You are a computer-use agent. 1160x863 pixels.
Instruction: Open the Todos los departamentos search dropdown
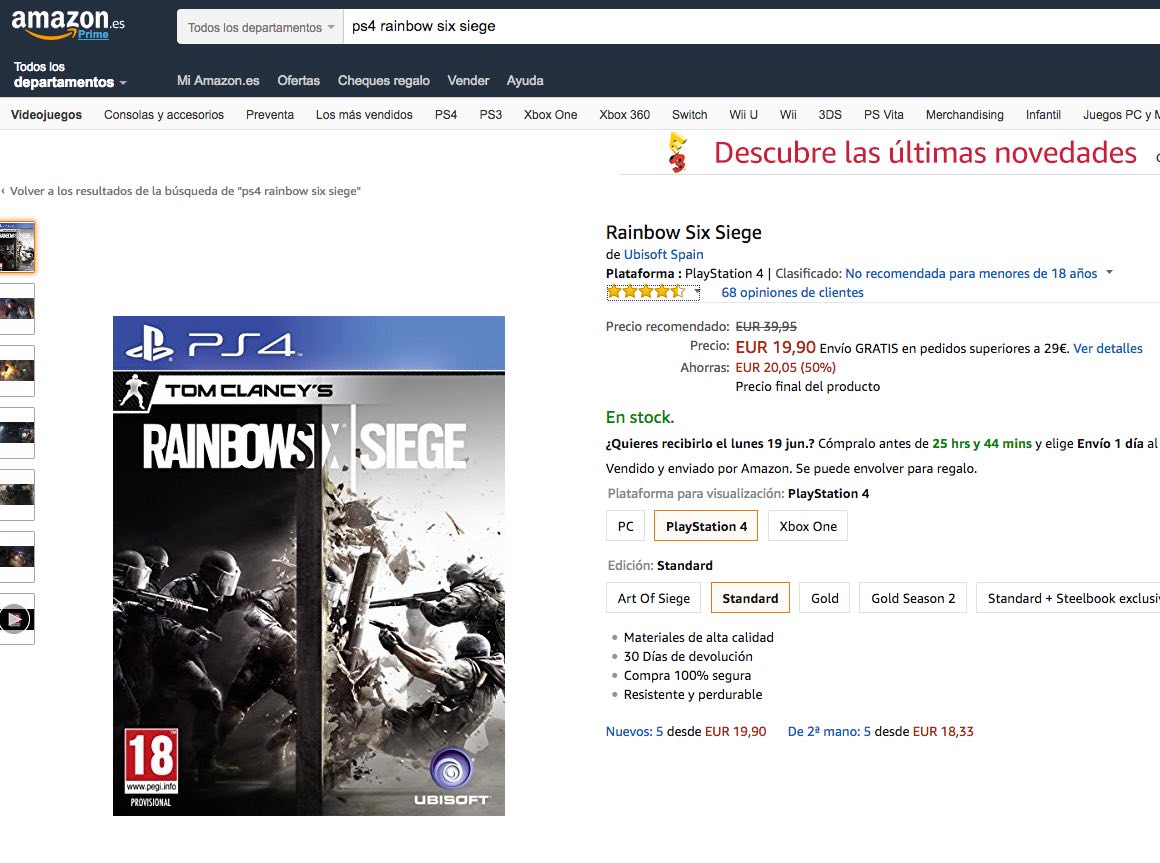pos(260,27)
